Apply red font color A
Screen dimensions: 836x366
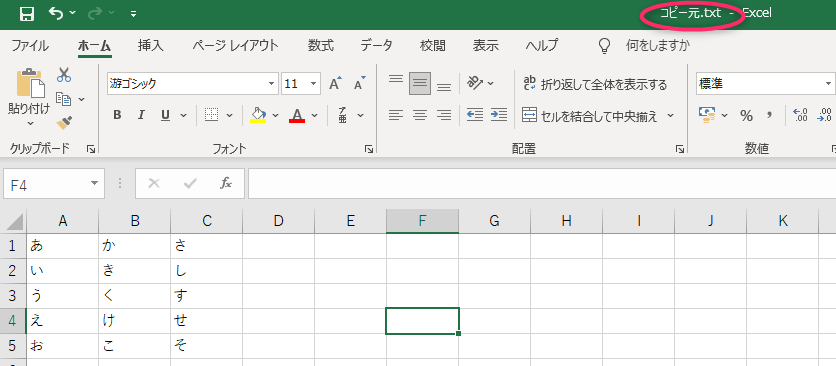click(297, 115)
